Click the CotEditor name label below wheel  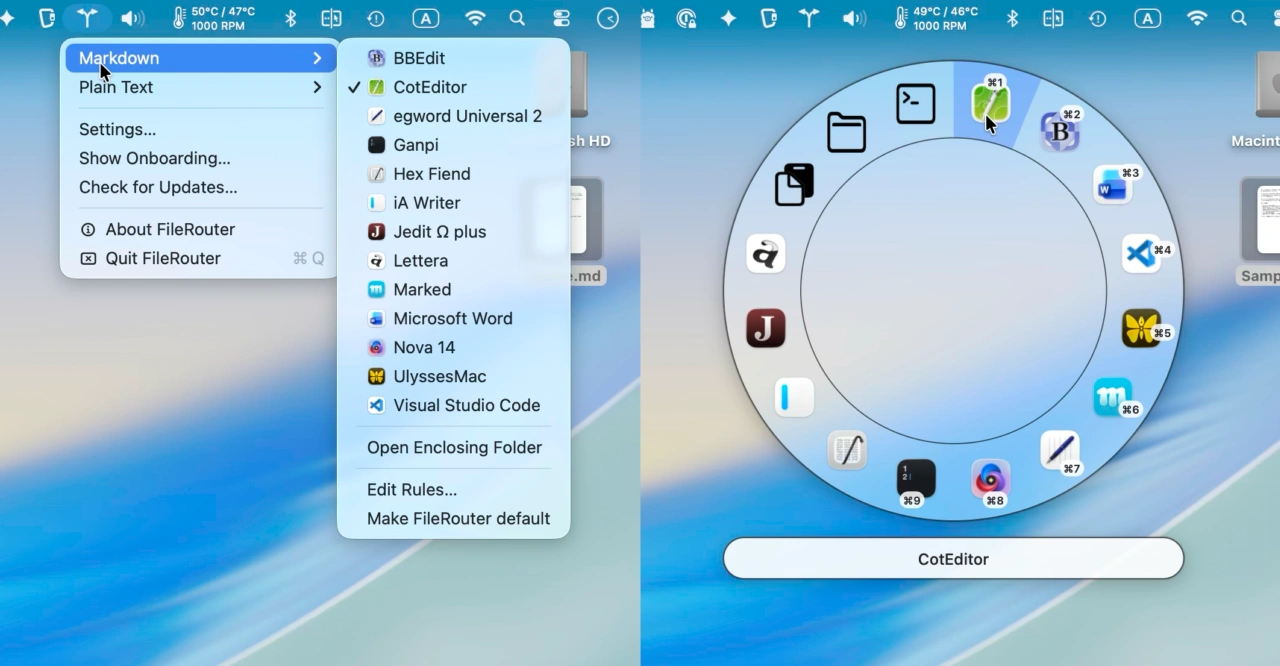(953, 559)
